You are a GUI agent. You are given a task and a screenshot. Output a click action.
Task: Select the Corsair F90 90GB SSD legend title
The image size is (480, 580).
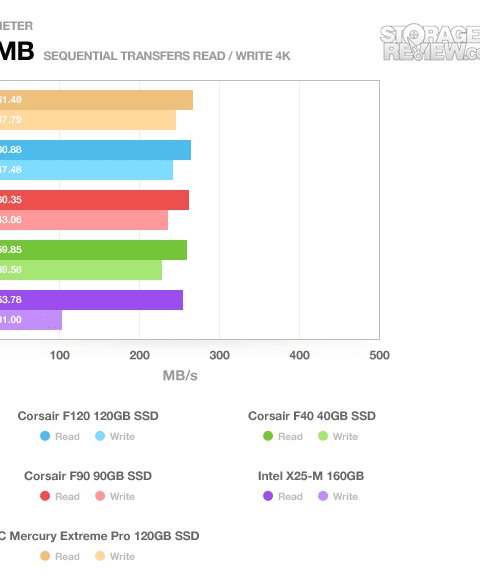[88, 476]
